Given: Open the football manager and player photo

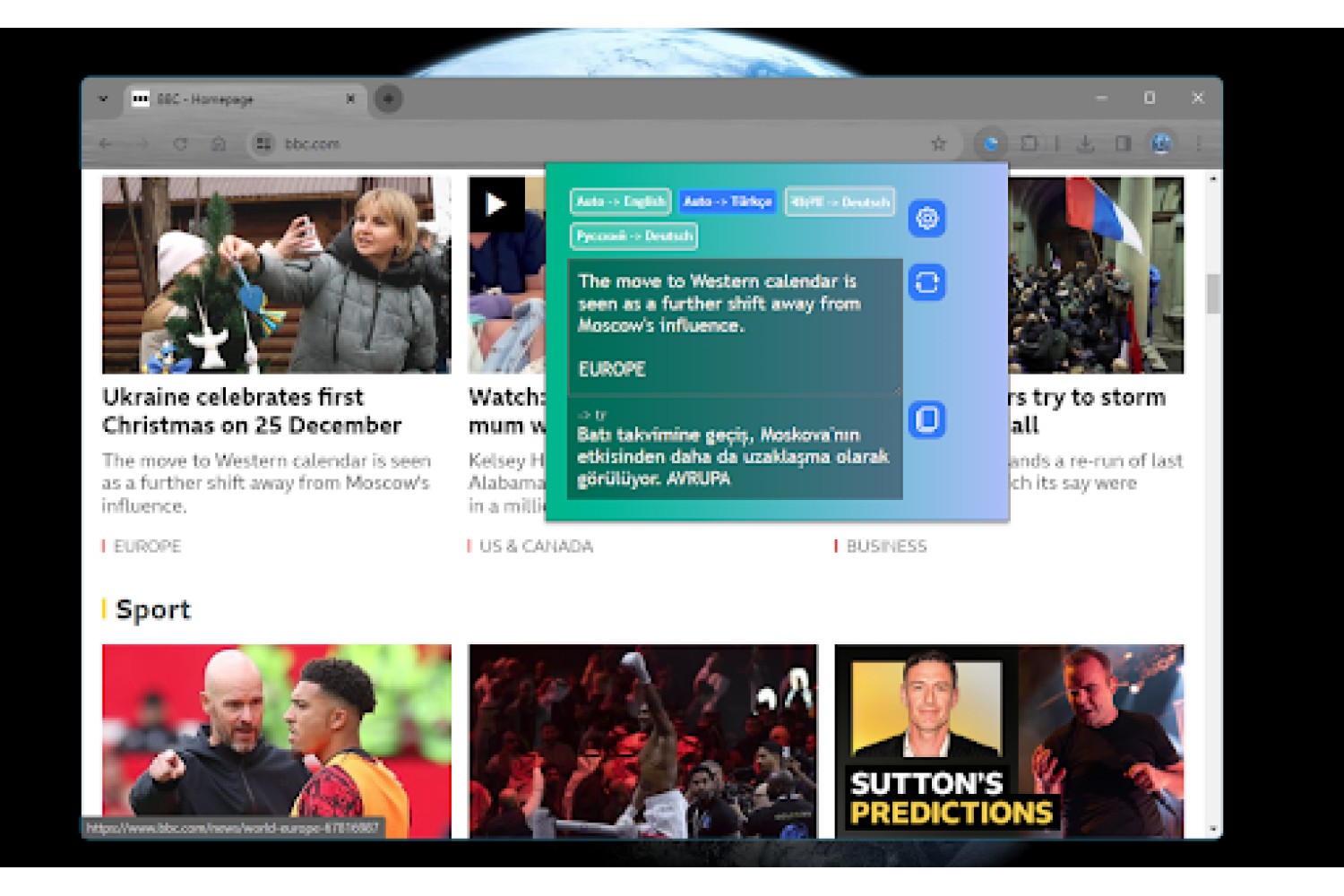Looking at the screenshot, I should 276,741.
